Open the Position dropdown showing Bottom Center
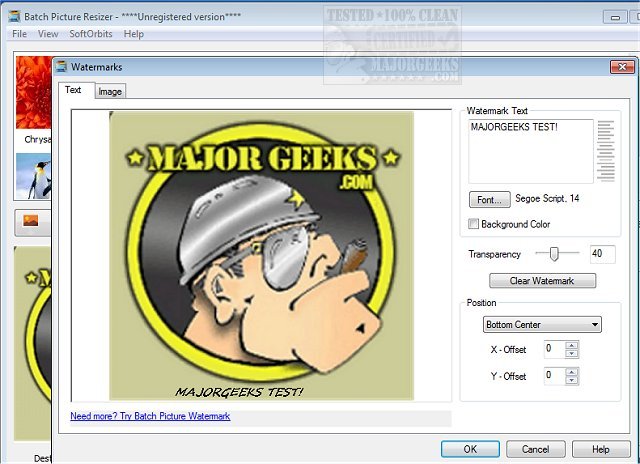This screenshot has width=640, height=464. (x=542, y=325)
